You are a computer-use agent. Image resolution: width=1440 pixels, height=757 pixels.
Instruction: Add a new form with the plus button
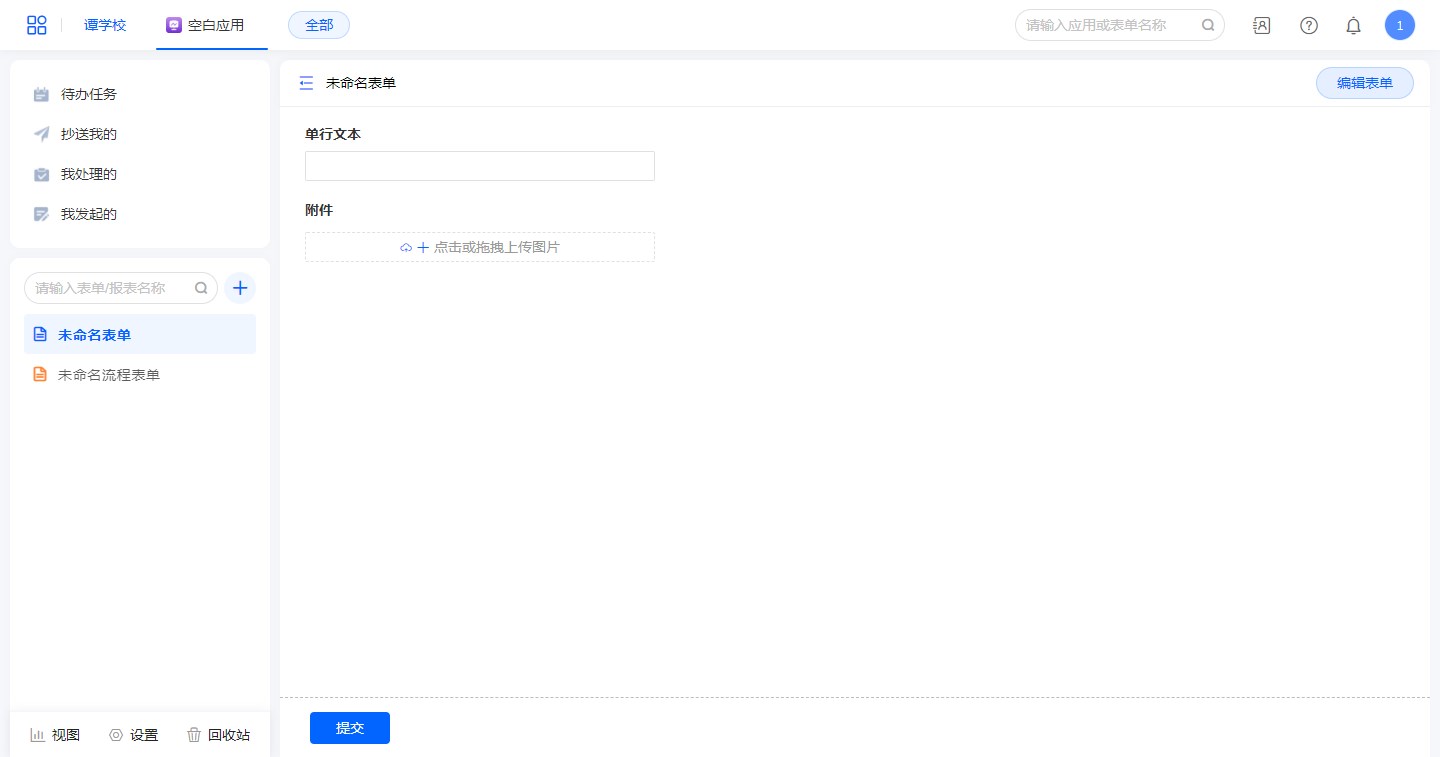[x=240, y=288]
